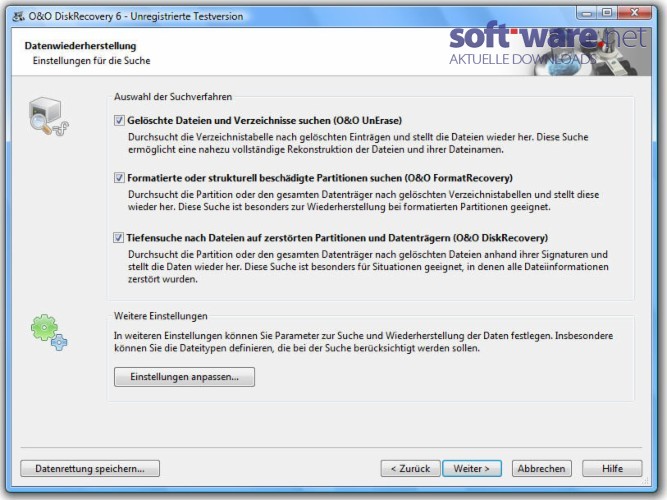Click 'Einstellungen für die Suche' subtitle
Screen dimensions: 667x500
91,60
